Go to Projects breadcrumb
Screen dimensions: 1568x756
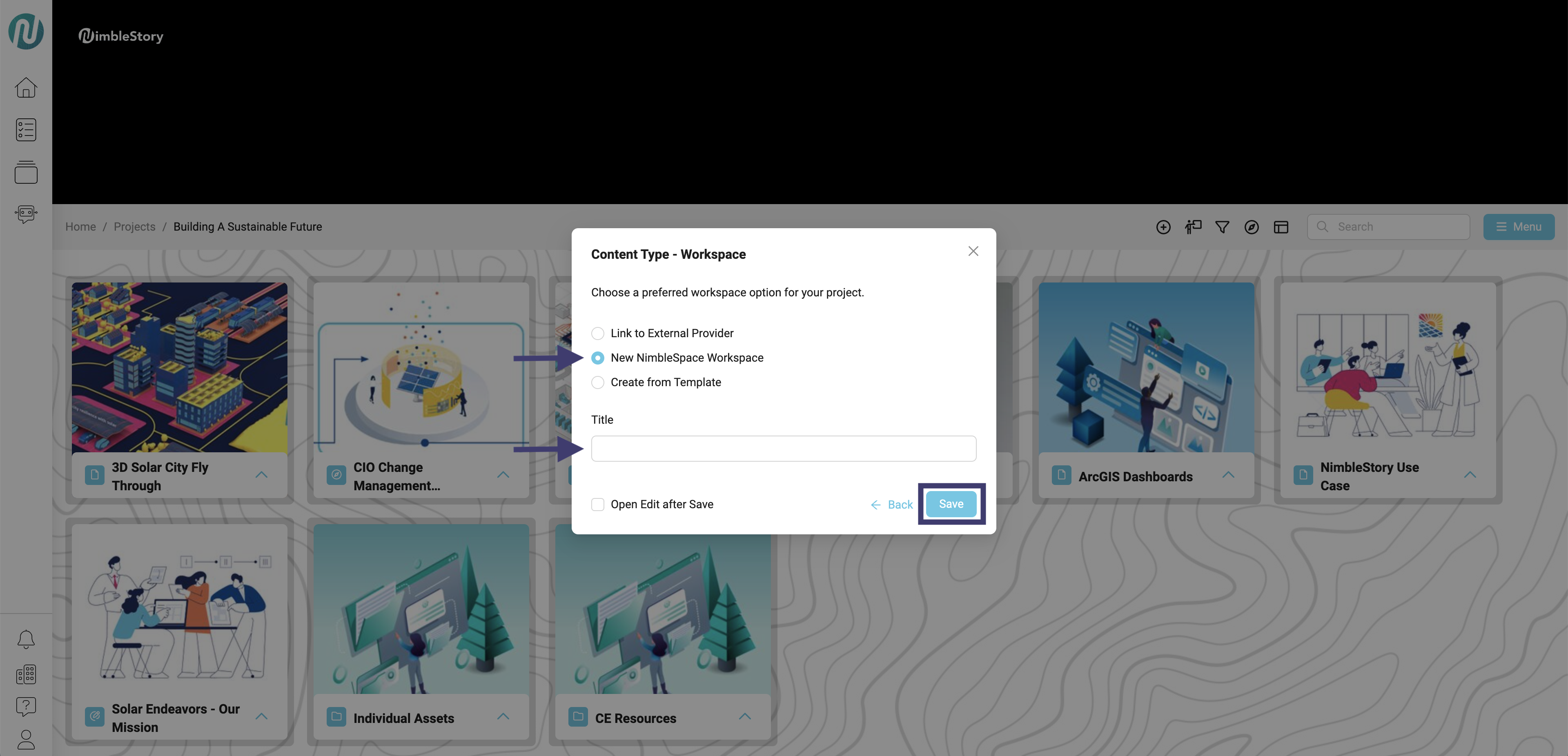134,227
